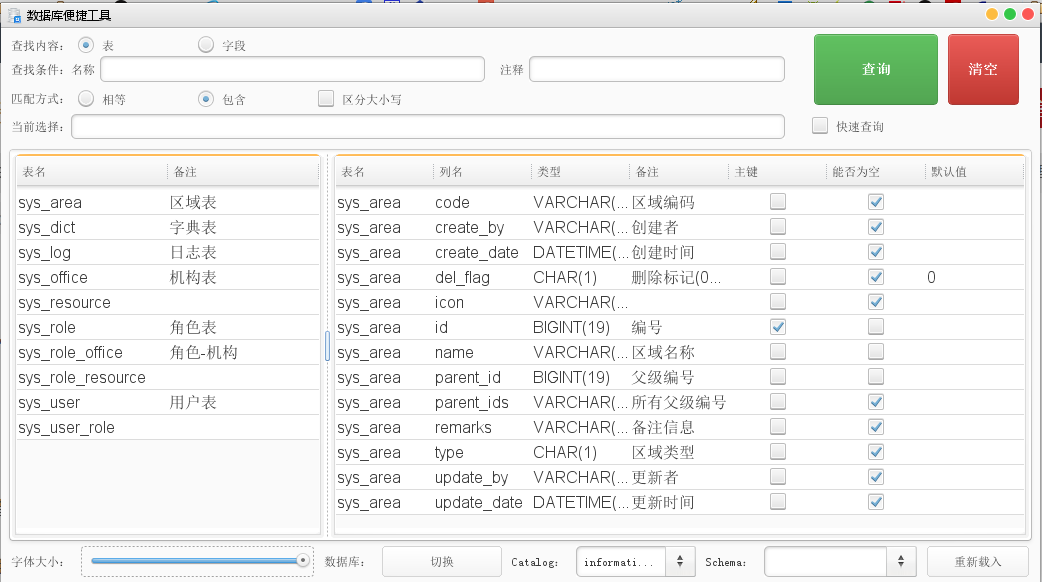Toggle 能否为空 checkbox for remarks row
This screenshot has height=582, width=1042.
pyautogui.click(x=876, y=427)
